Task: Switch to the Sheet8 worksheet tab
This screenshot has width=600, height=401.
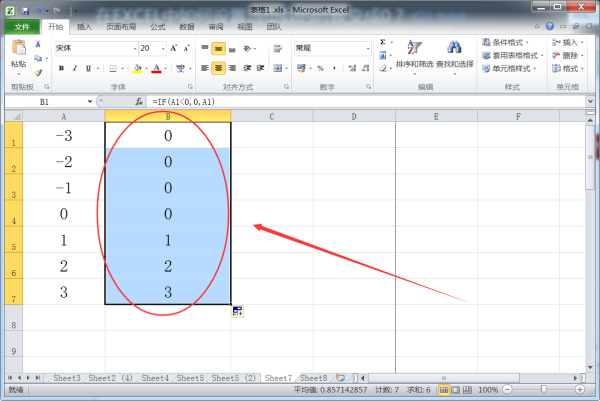Action: coord(314,379)
